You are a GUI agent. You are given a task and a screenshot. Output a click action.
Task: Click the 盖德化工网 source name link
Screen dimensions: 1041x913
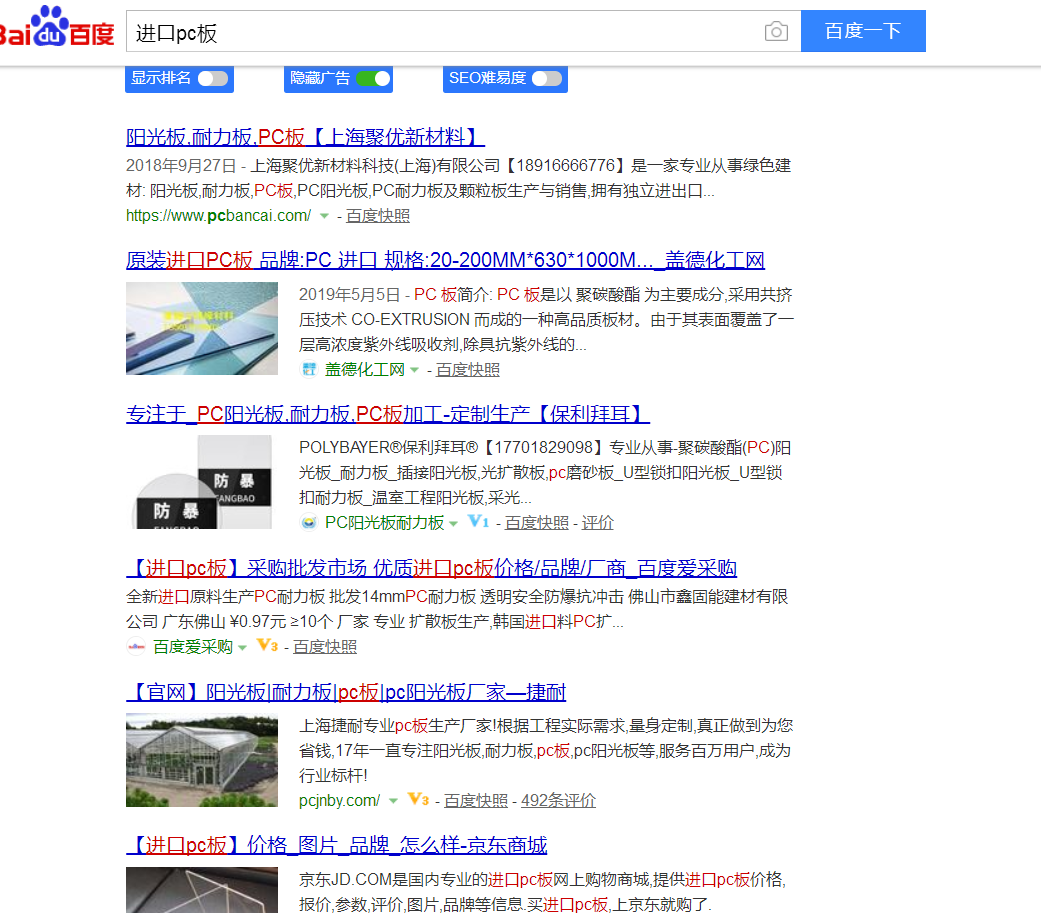[x=364, y=370]
